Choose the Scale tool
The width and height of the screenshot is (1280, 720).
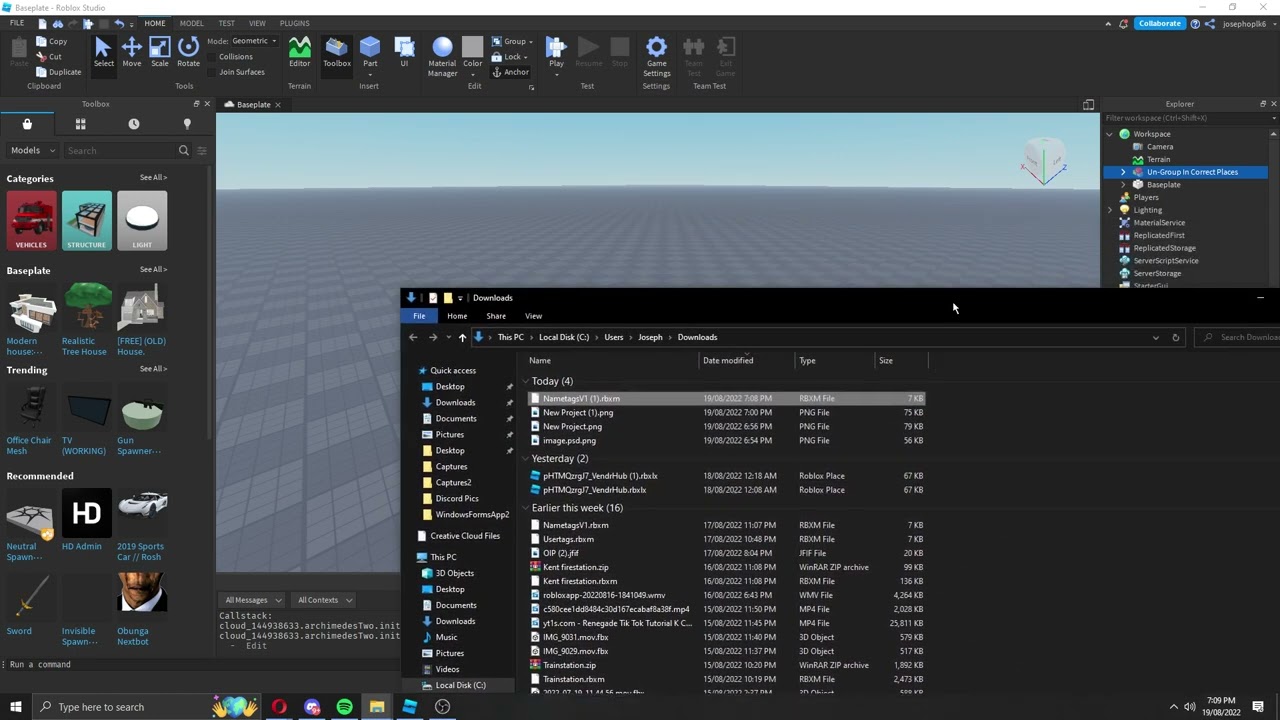[160, 53]
